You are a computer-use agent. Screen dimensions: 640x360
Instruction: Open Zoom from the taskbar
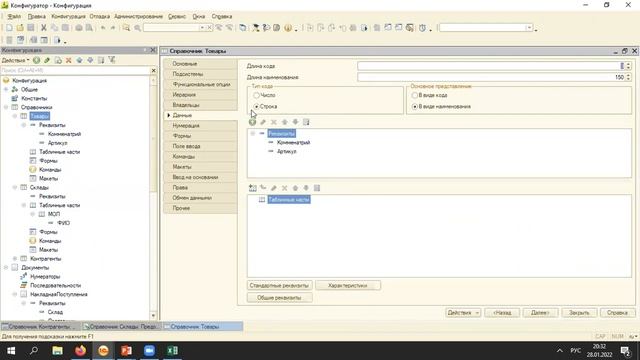point(149,351)
